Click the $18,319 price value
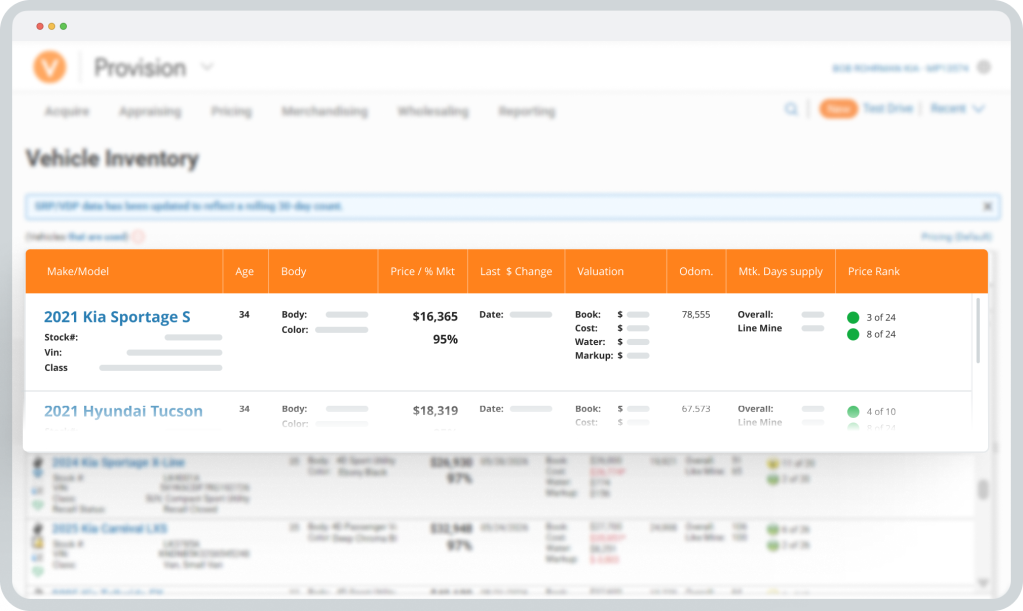The width and height of the screenshot is (1023, 611). (x=435, y=410)
